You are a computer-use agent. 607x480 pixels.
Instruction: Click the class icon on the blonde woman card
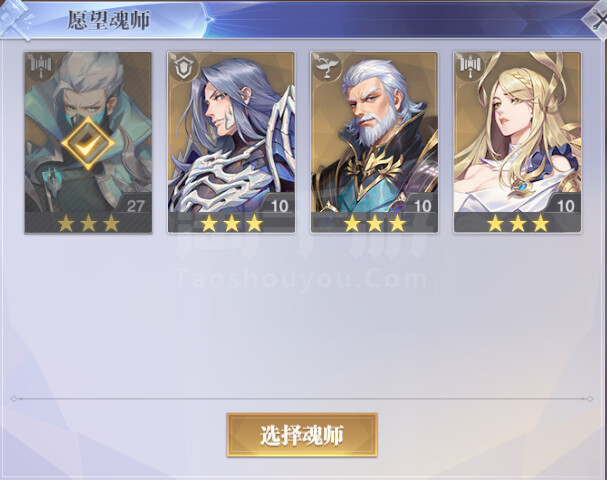click(470, 66)
